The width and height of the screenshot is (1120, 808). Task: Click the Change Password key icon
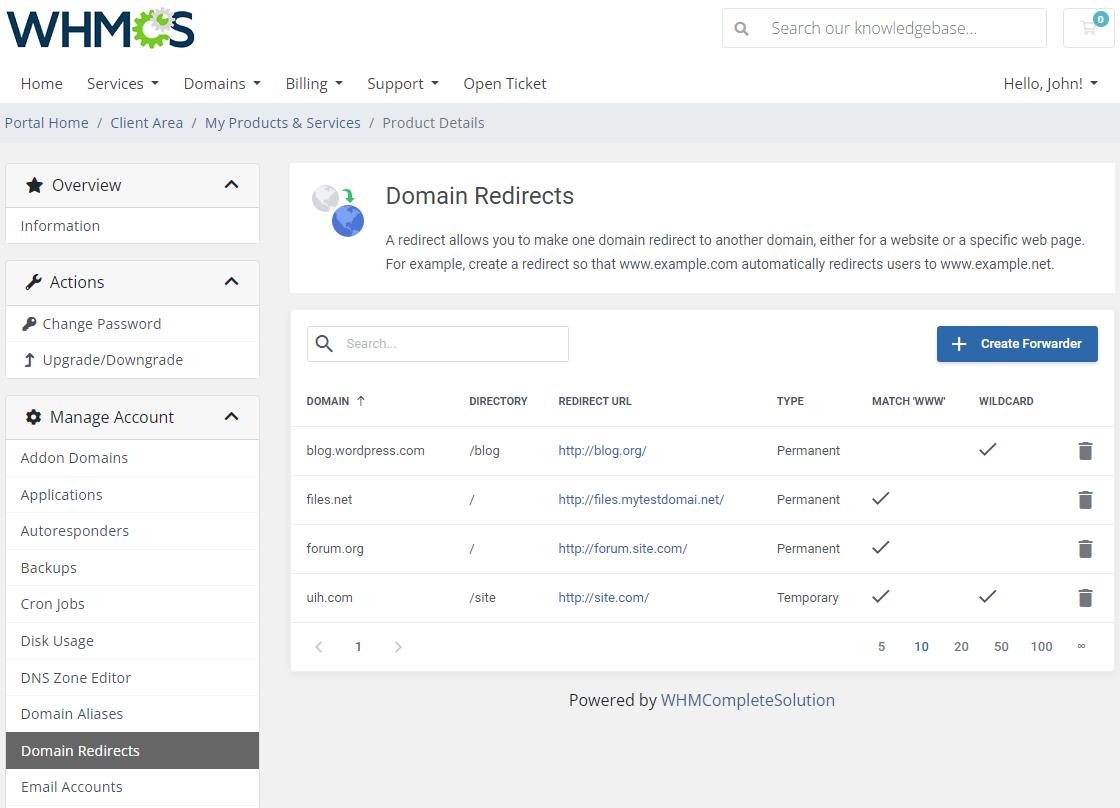tap(29, 324)
